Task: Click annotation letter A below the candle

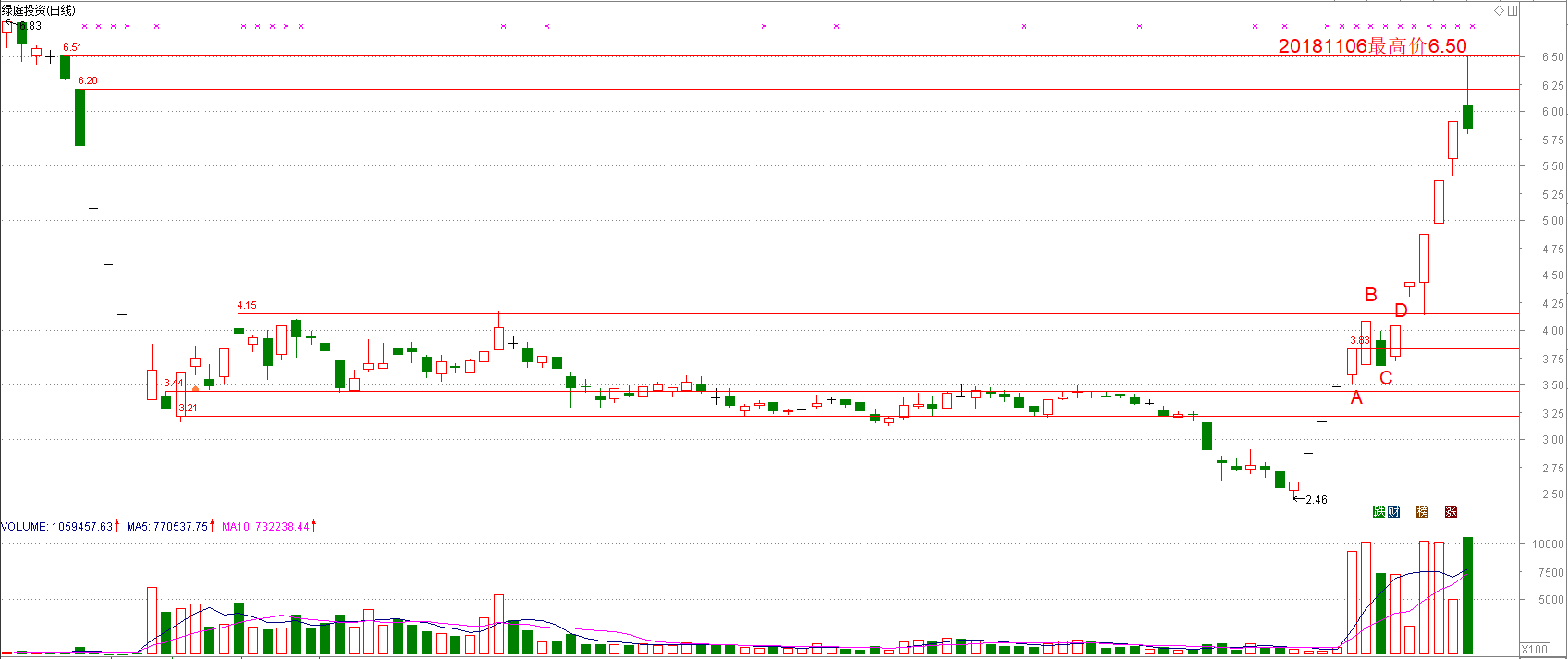Action: tap(1356, 398)
